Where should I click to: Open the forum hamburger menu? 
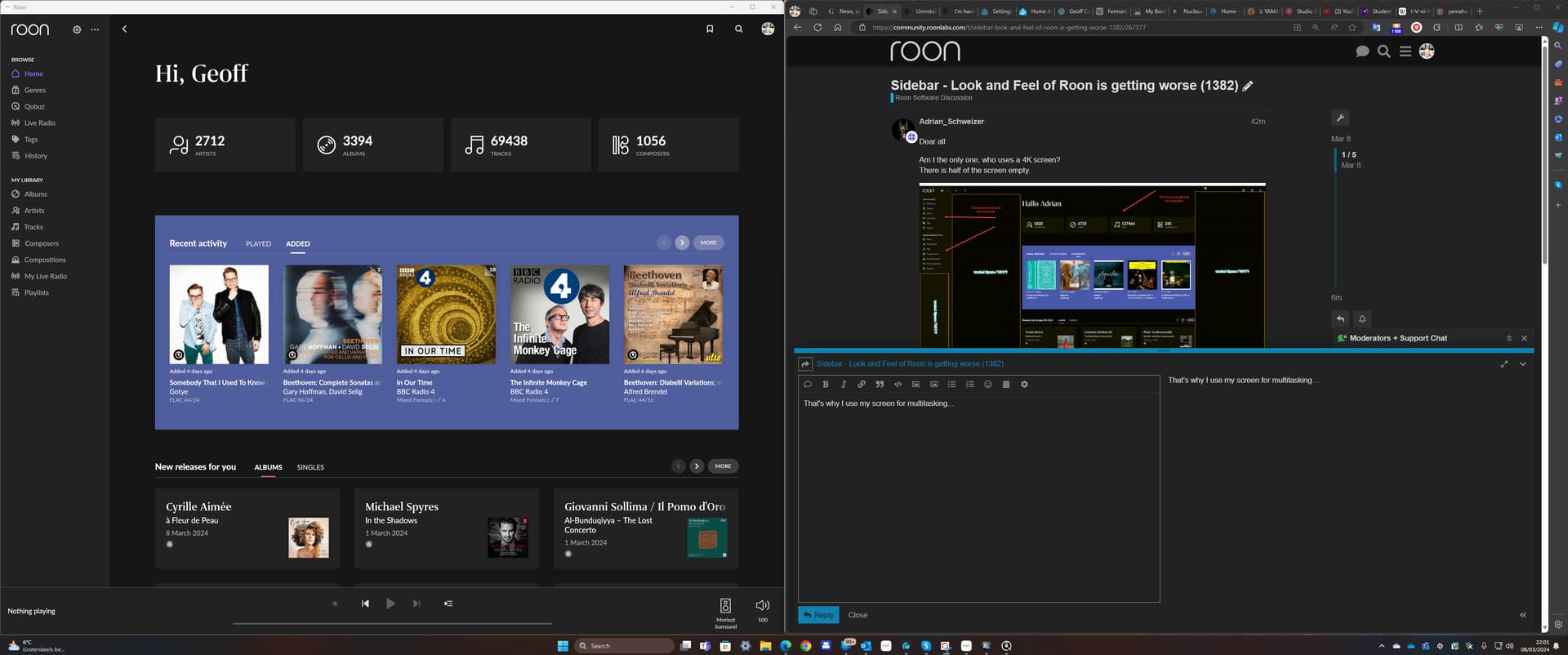(1405, 51)
